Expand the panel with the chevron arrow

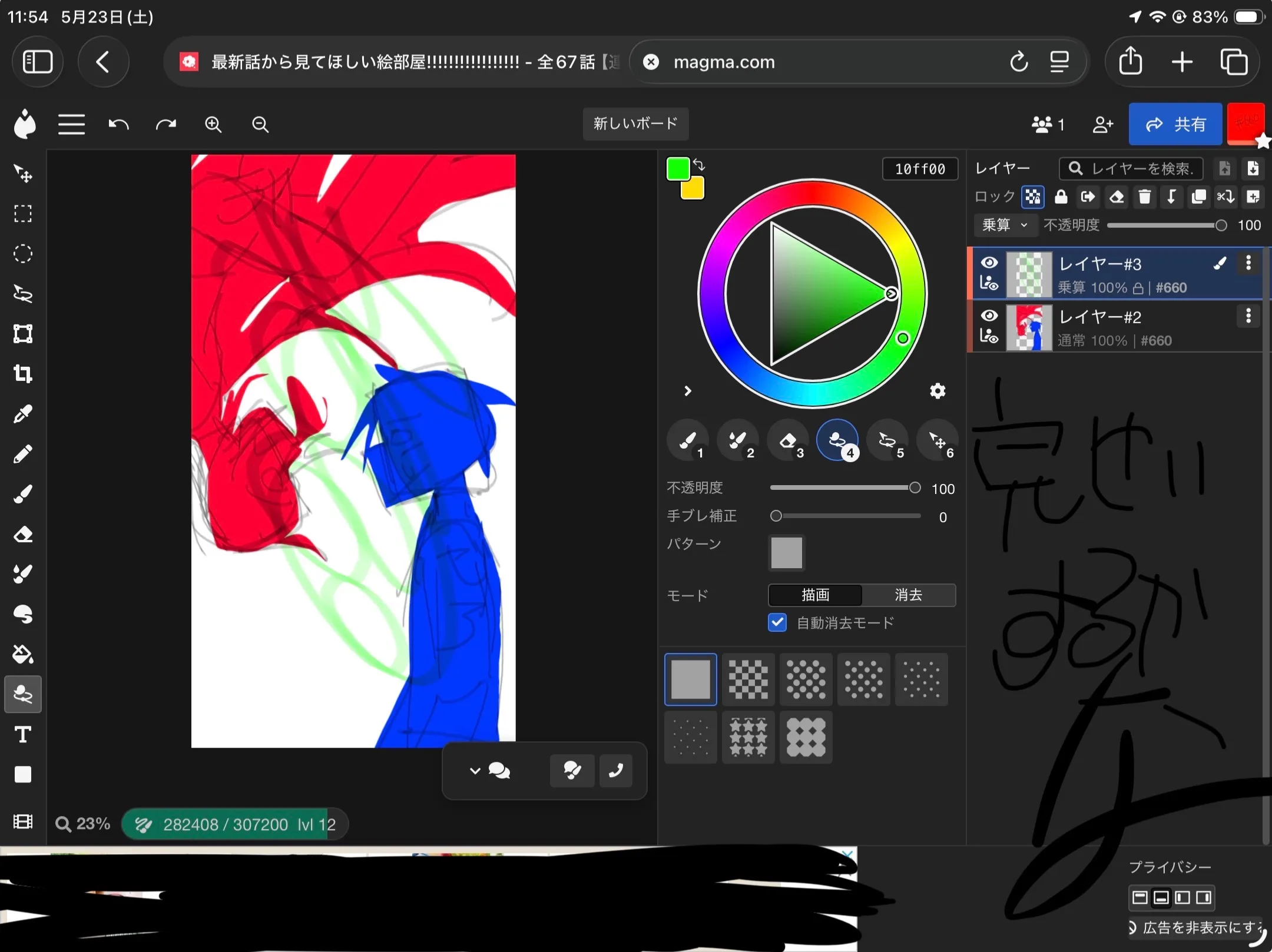687,391
